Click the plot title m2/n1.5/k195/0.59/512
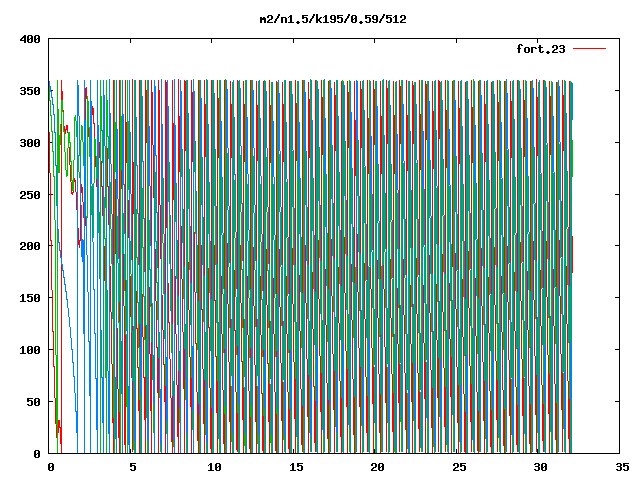The image size is (640, 480). click(333, 19)
